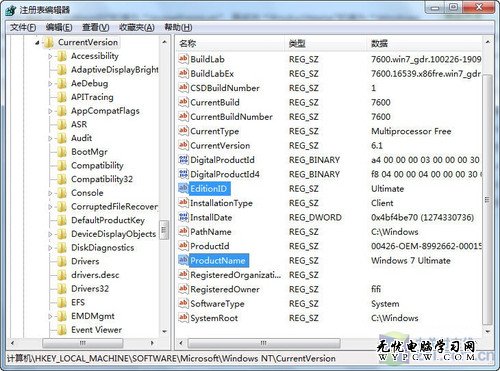
Task: Click the AeDebug folder icon
Action: (x=62, y=83)
